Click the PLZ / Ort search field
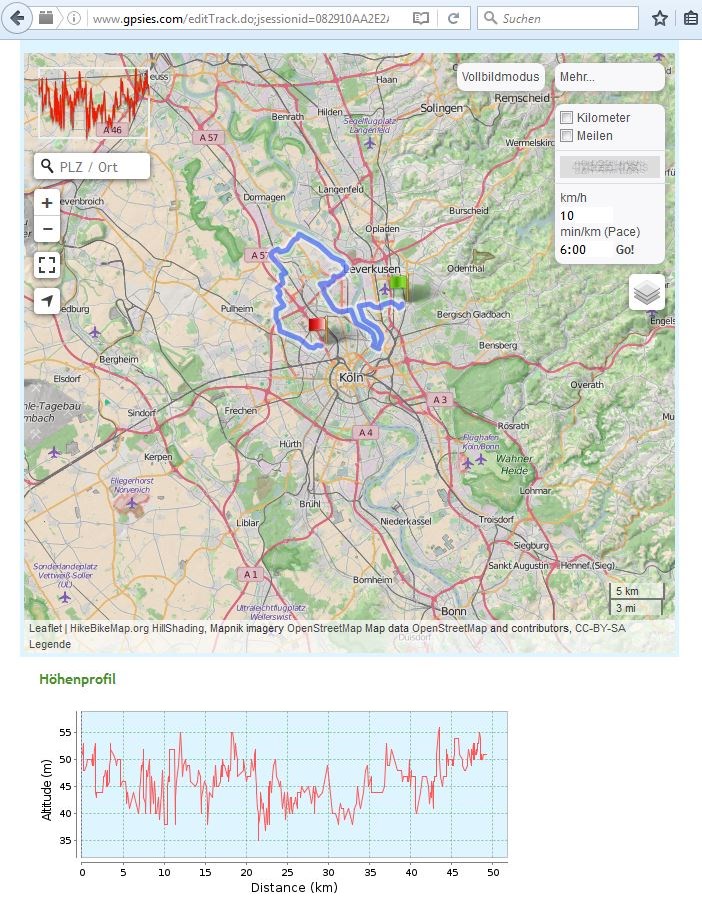 tap(102, 167)
